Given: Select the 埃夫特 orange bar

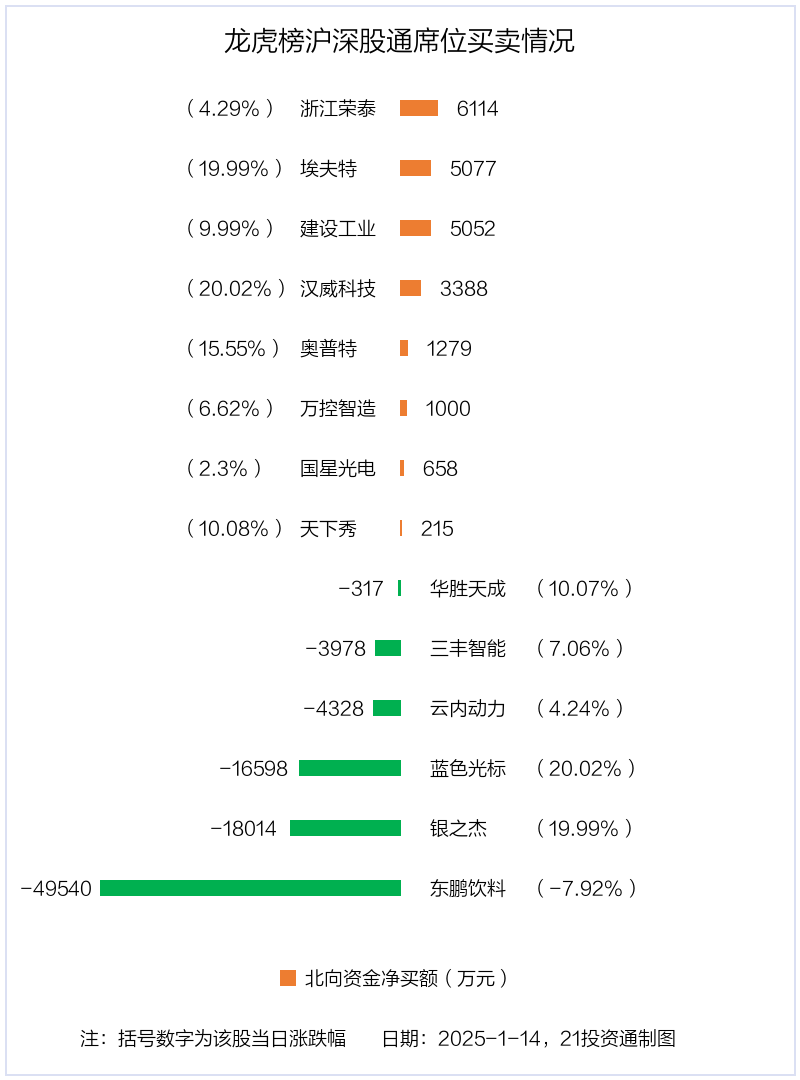Looking at the screenshot, I should coord(416,168).
